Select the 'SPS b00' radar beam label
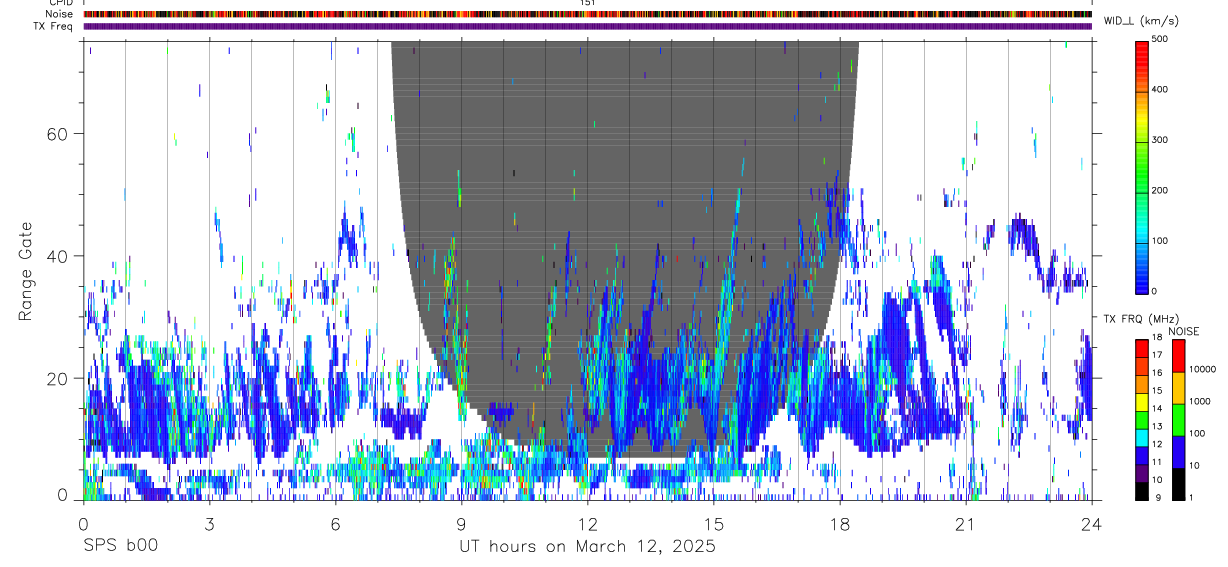Screen dimensions: 1228x567 [120, 547]
